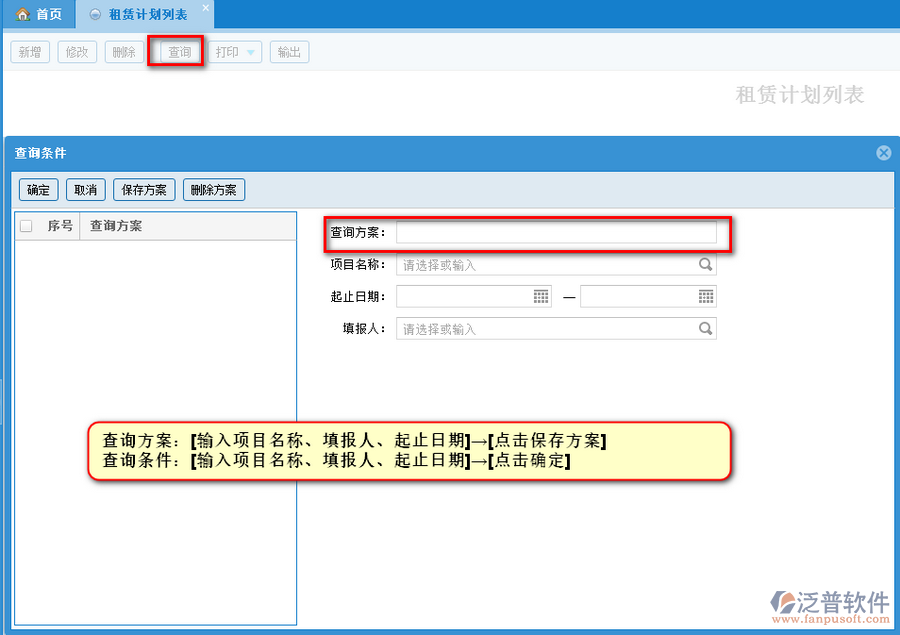Focus the end date field of 起止日期
900x635 pixels.
648,296
